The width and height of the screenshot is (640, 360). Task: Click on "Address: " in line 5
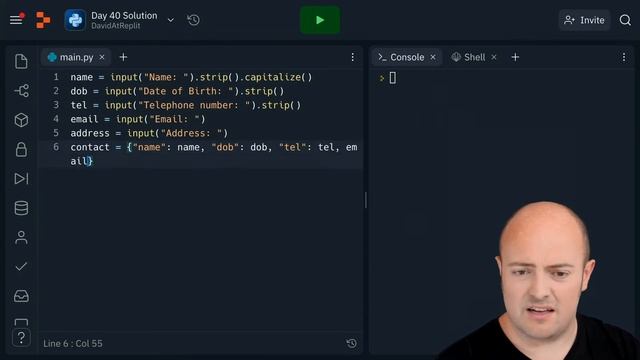[191, 133]
